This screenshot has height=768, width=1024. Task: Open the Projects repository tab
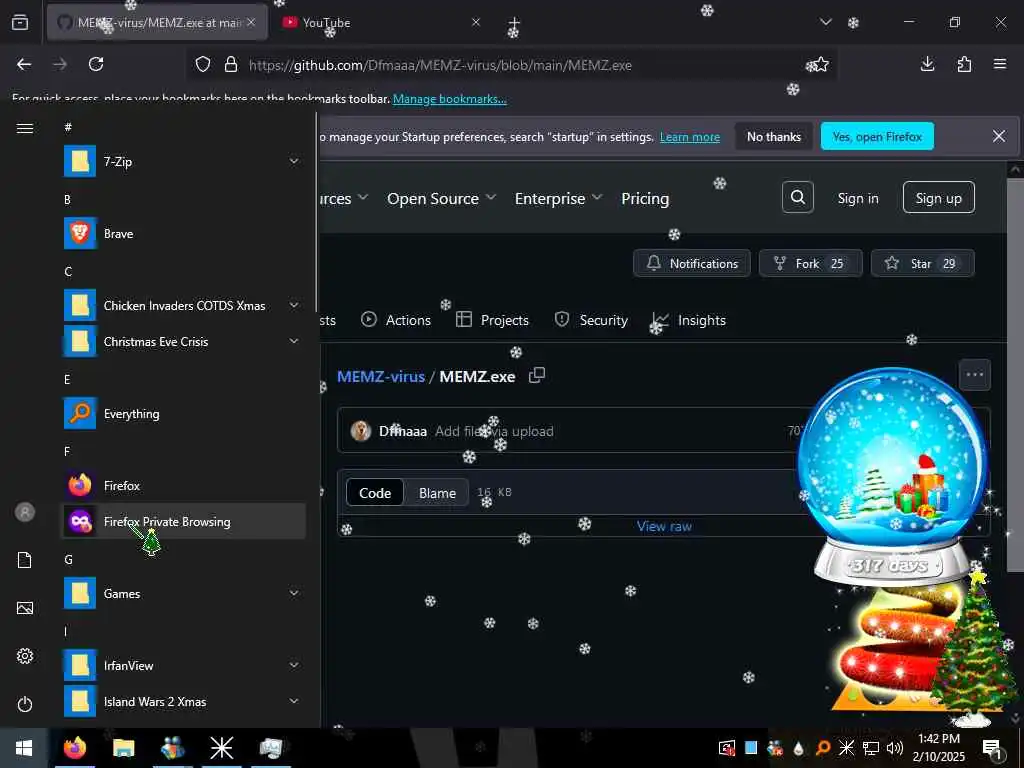(x=492, y=320)
